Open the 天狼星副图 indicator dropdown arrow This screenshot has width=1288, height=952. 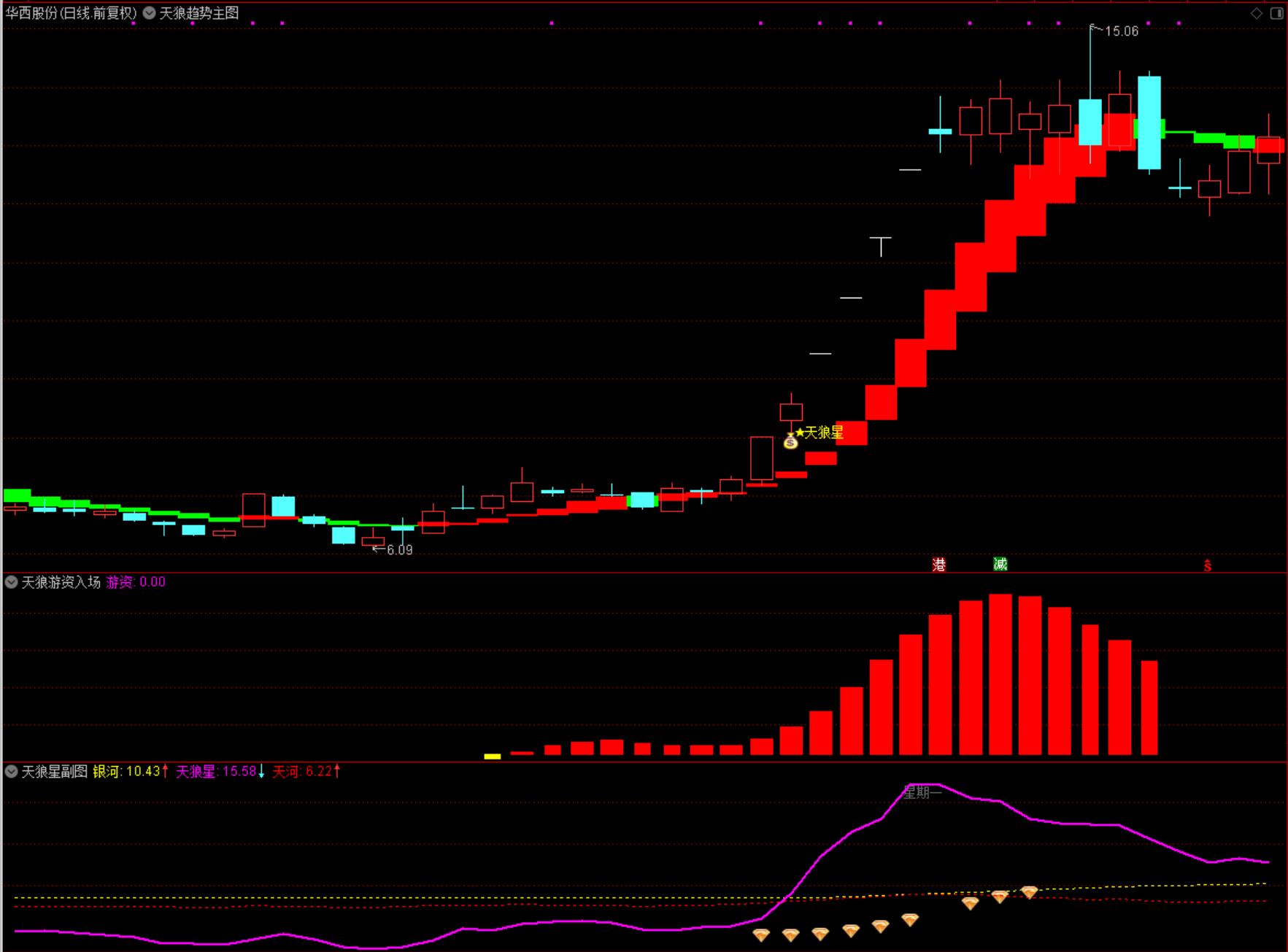[11, 772]
